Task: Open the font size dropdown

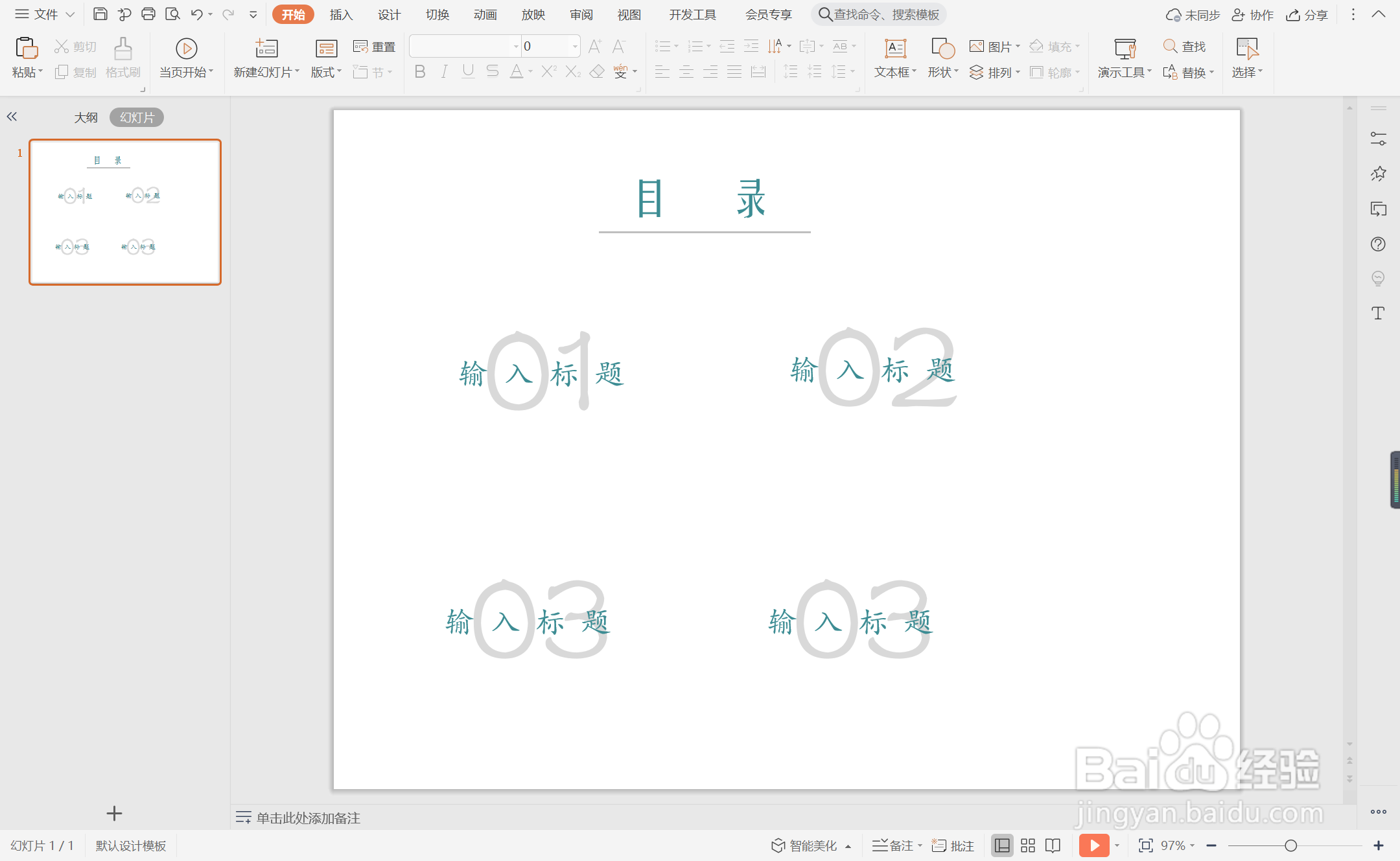Action: click(x=575, y=47)
